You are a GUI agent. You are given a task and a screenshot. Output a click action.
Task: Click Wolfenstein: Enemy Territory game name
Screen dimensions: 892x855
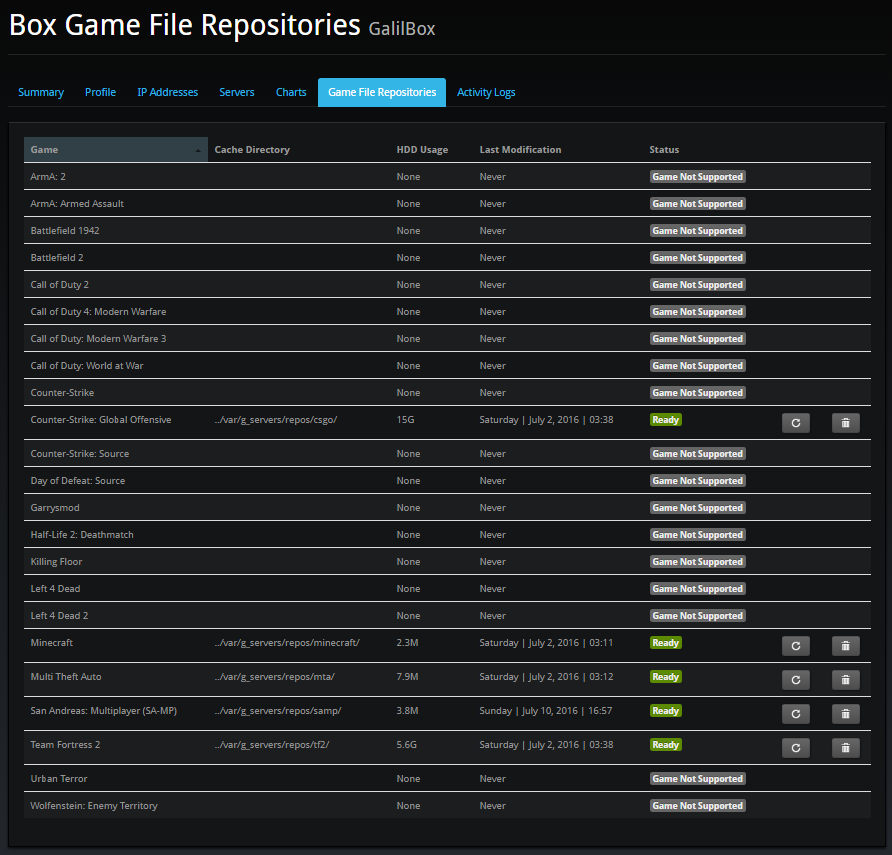(94, 806)
